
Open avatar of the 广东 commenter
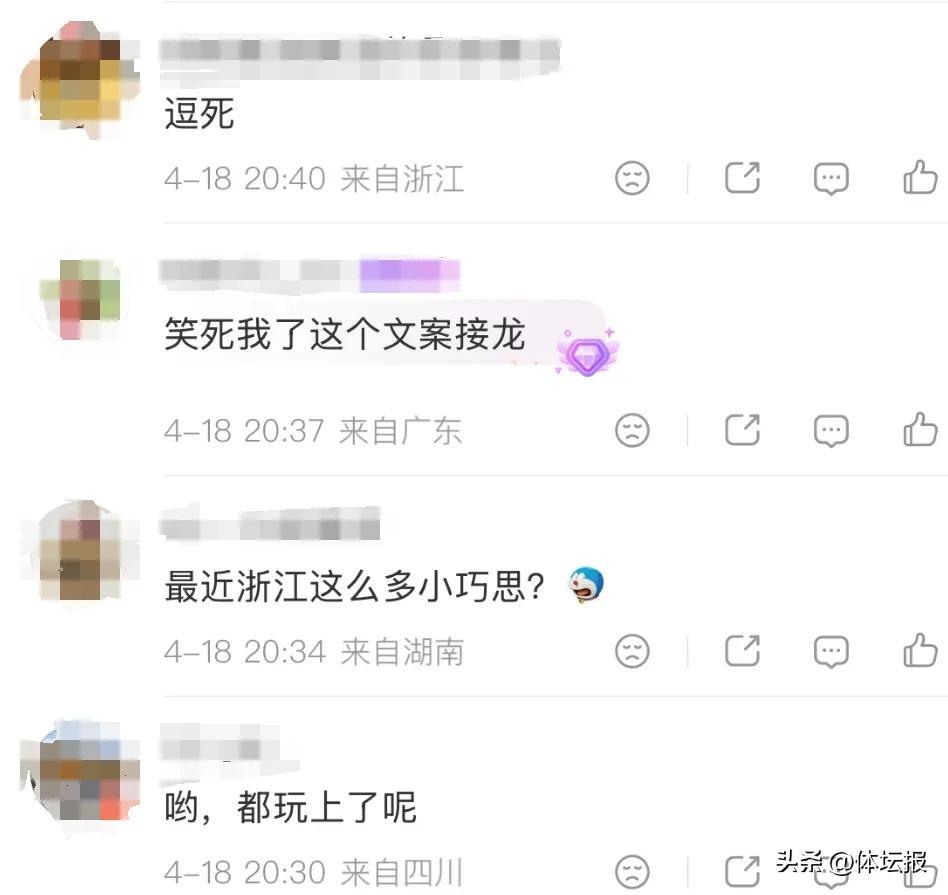(80, 299)
